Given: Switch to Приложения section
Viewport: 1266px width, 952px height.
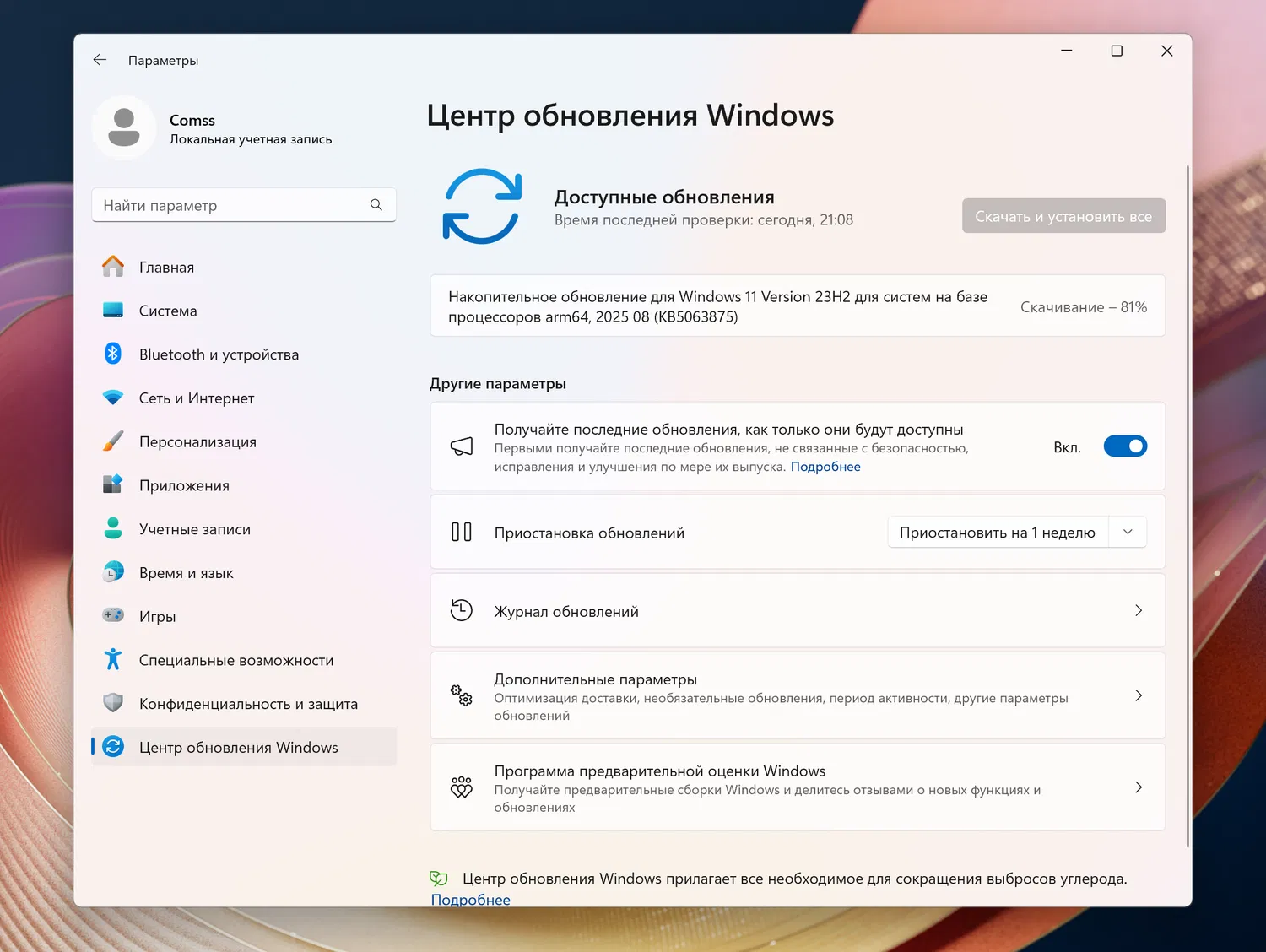Looking at the screenshot, I should 244,485.
